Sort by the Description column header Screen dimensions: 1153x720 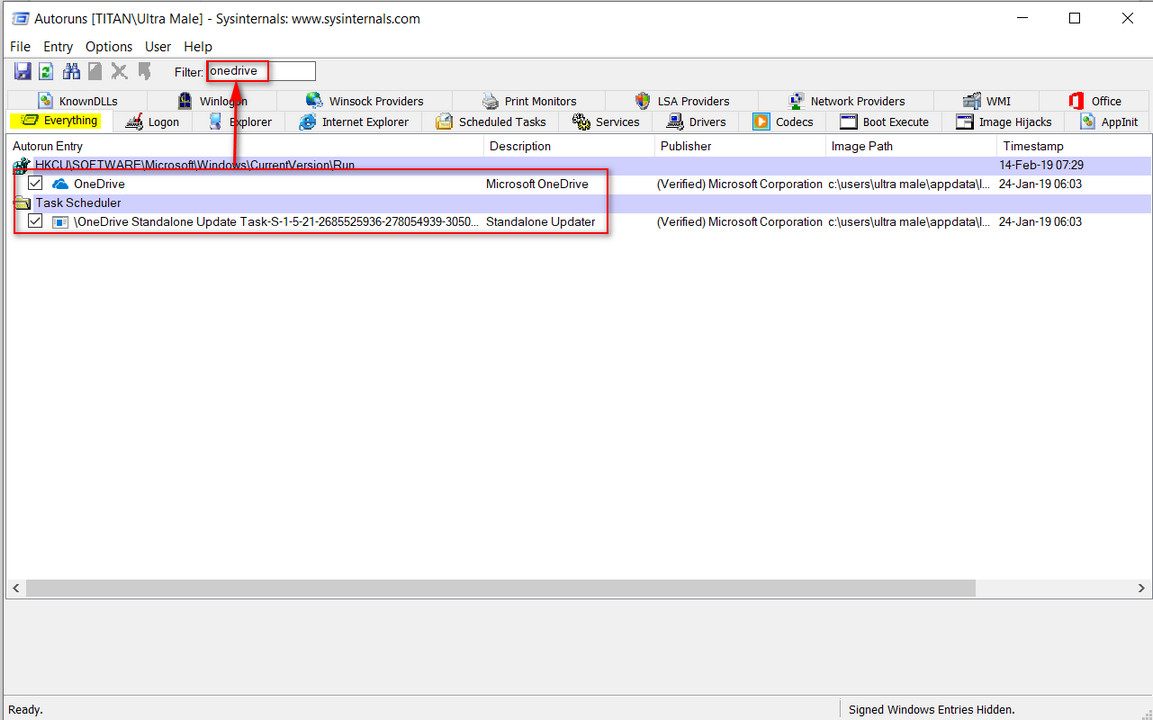coord(569,146)
